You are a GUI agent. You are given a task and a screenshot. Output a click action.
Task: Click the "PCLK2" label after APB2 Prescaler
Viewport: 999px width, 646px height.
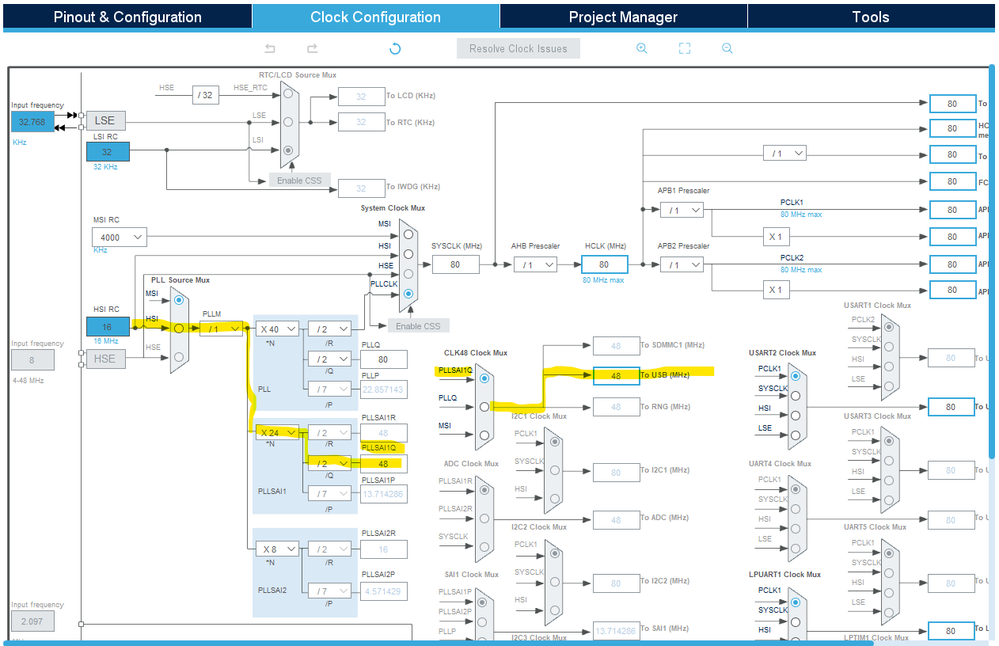point(792,257)
